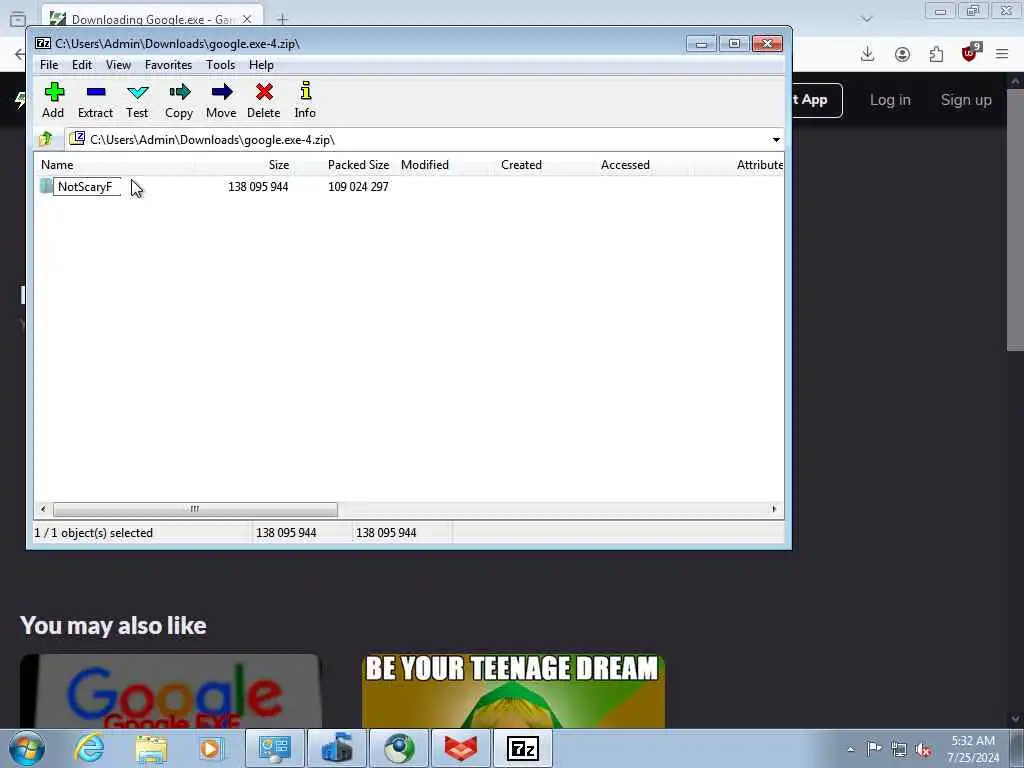Sort by the Name column header
Viewport: 1024px width, 768px height.
[116, 165]
